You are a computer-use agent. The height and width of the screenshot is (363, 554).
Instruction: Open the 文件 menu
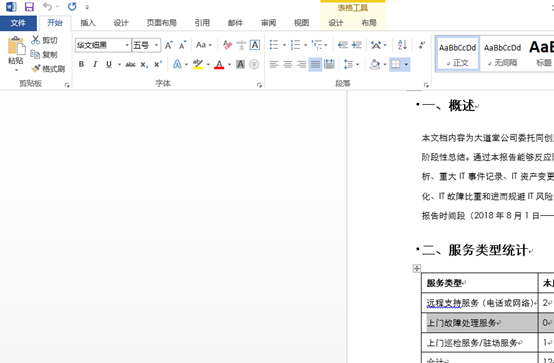(x=18, y=23)
